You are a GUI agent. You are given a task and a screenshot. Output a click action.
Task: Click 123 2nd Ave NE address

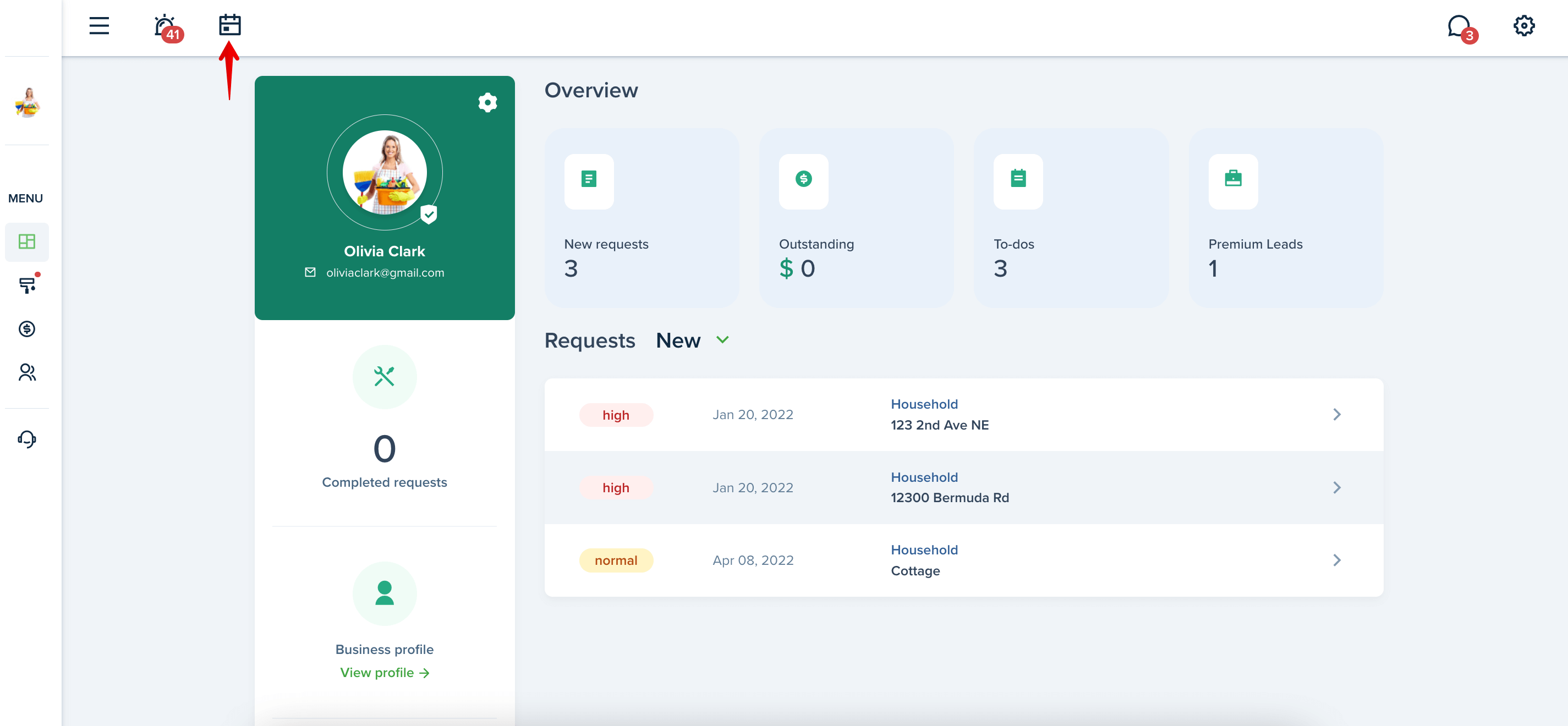click(939, 425)
